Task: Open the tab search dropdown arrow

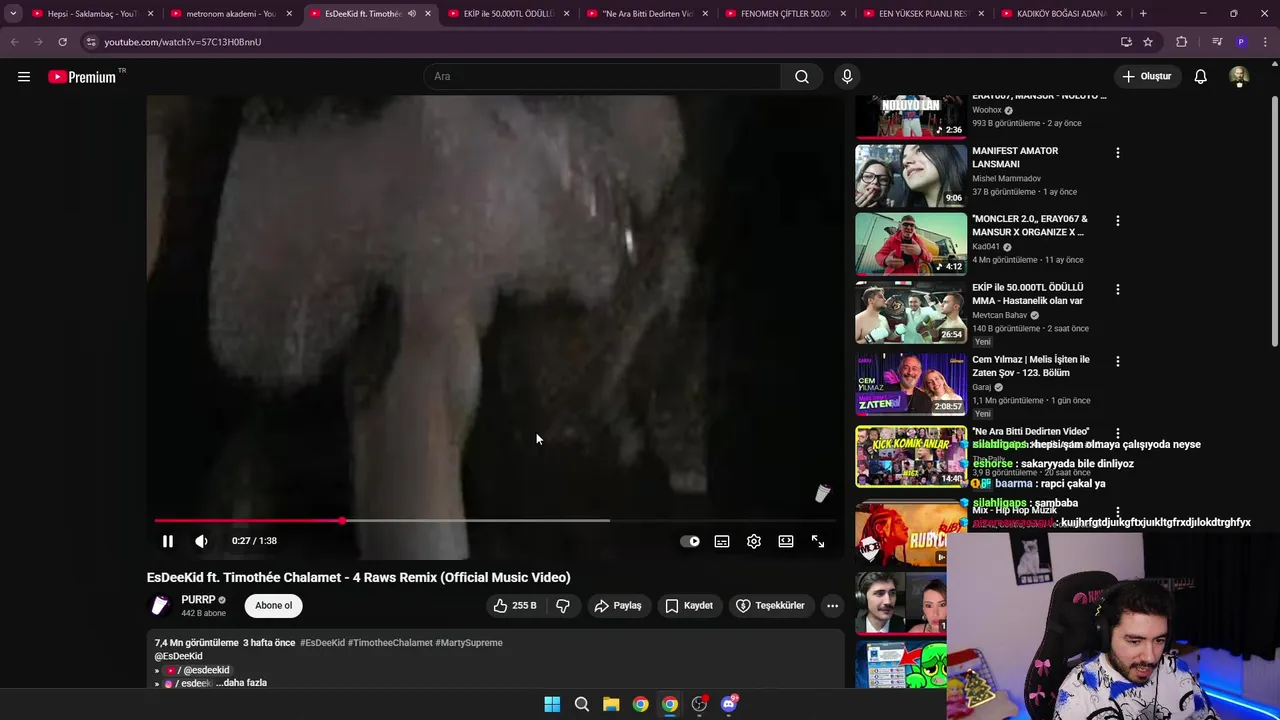Action: 12,13
